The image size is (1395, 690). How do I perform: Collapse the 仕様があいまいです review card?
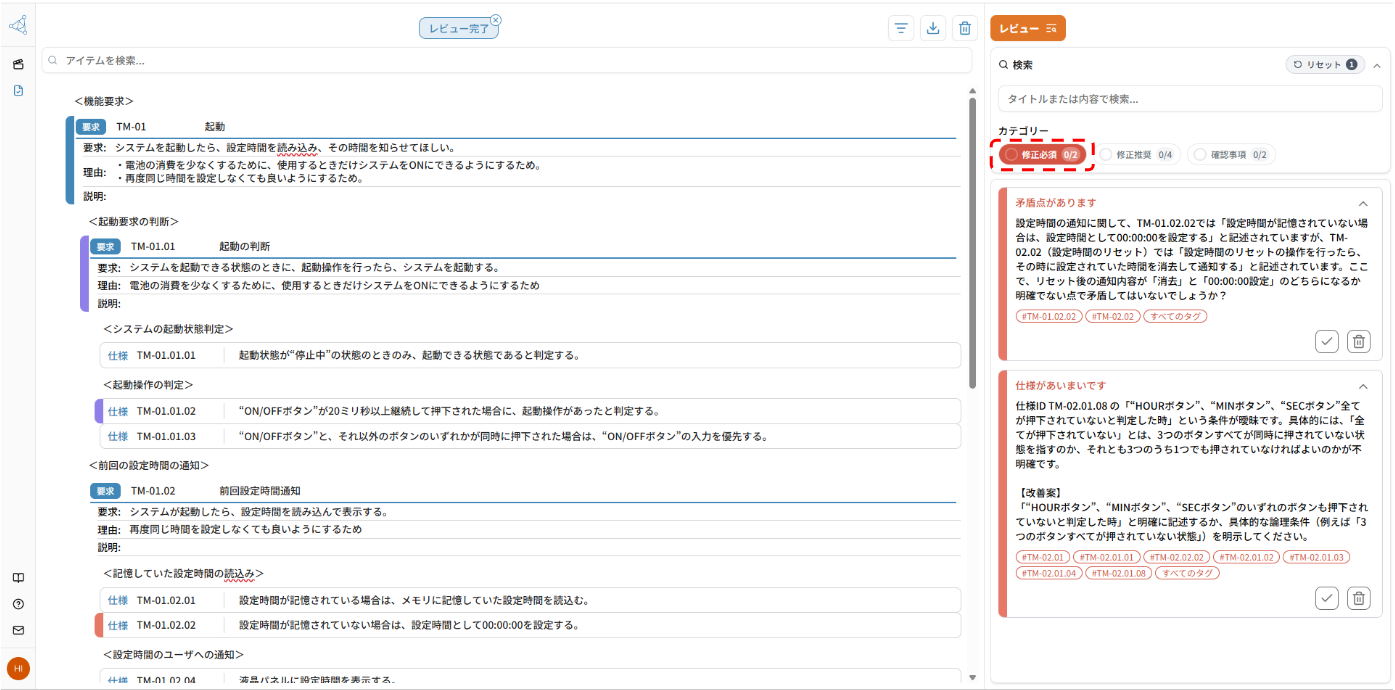pyautogui.click(x=1362, y=386)
